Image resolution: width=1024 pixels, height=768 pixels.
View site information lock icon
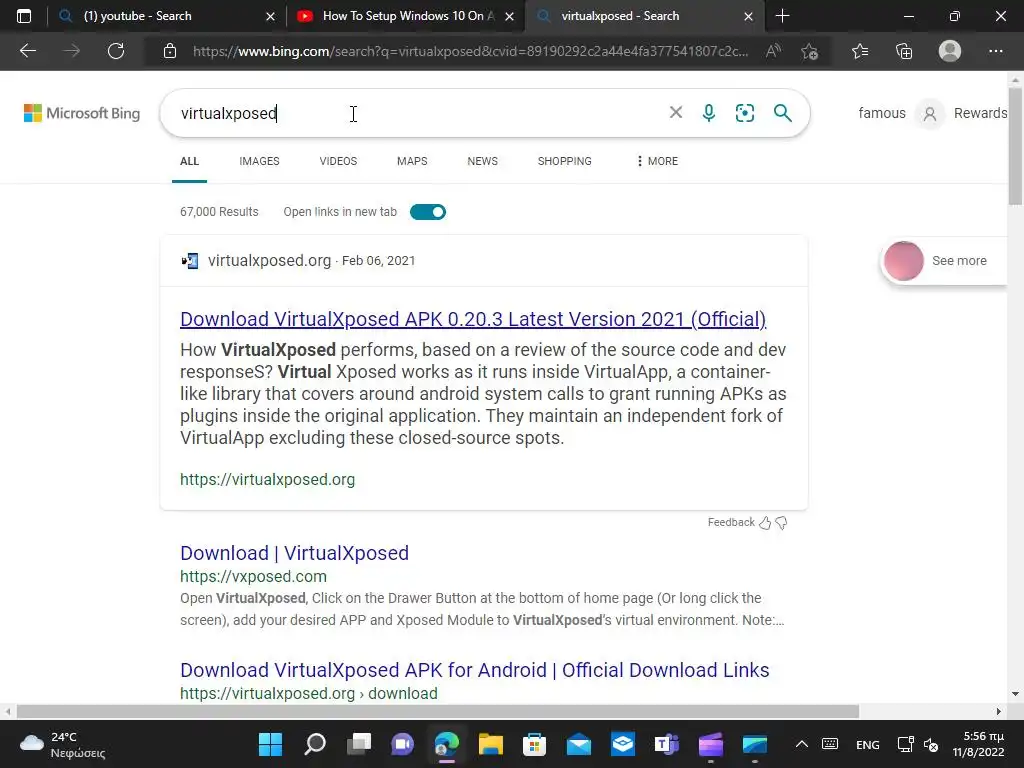pos(170,51)
